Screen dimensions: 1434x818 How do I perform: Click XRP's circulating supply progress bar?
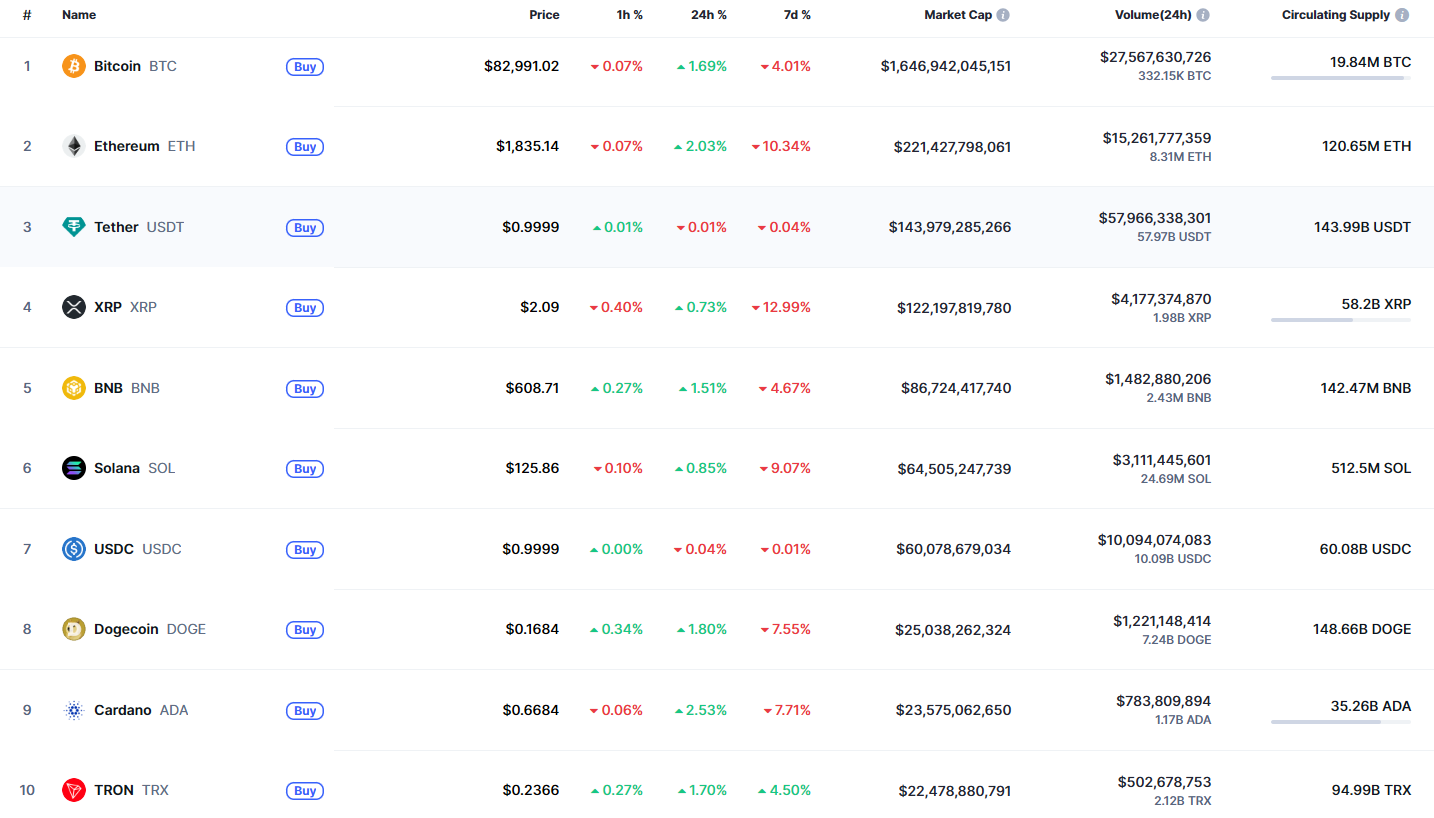pyautogui.click(x=1341, y=320)
